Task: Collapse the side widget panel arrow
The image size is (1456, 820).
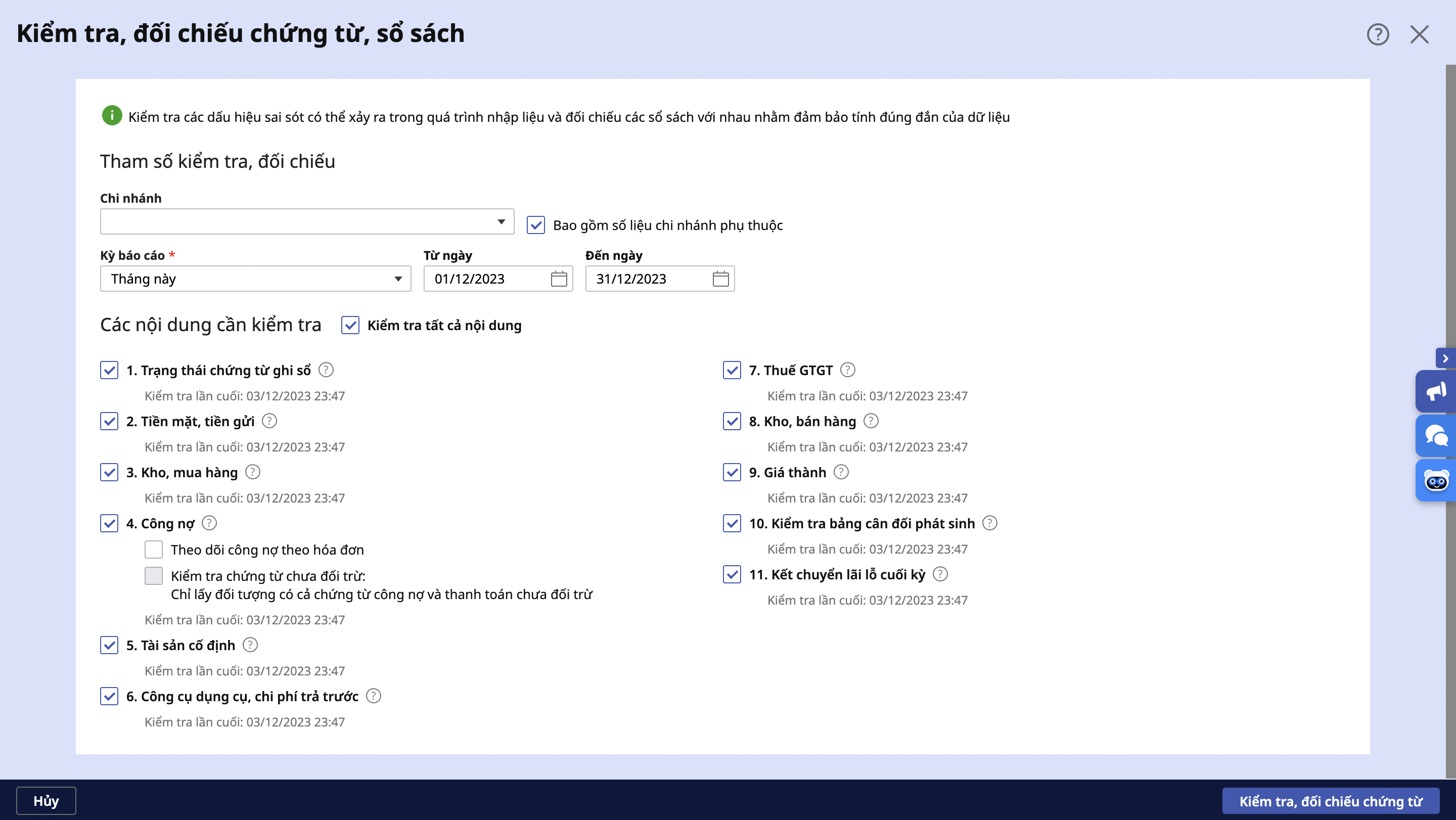Action: [1445, 358]
